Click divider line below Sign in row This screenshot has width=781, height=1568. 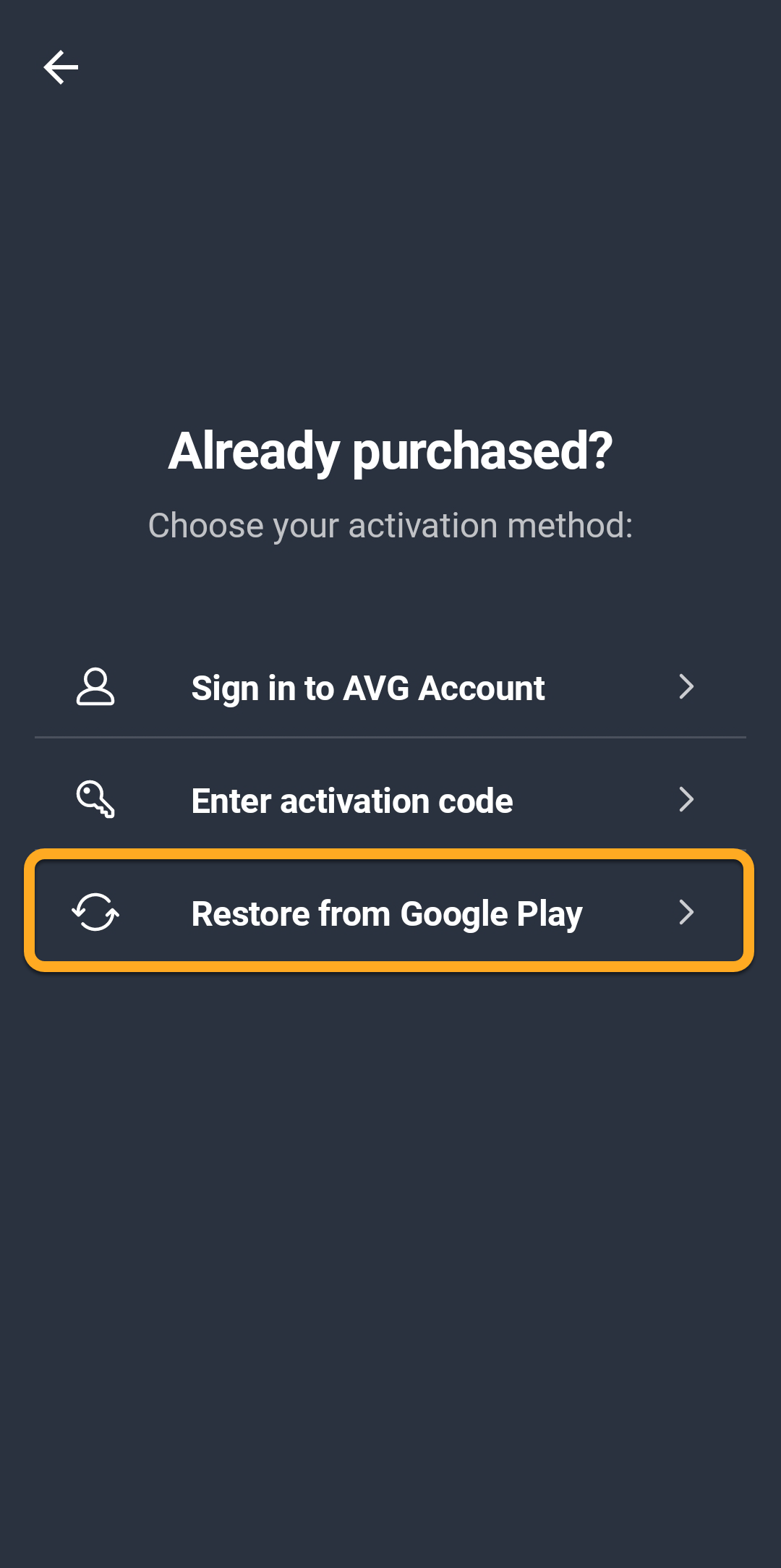click(x=390, y=737)
